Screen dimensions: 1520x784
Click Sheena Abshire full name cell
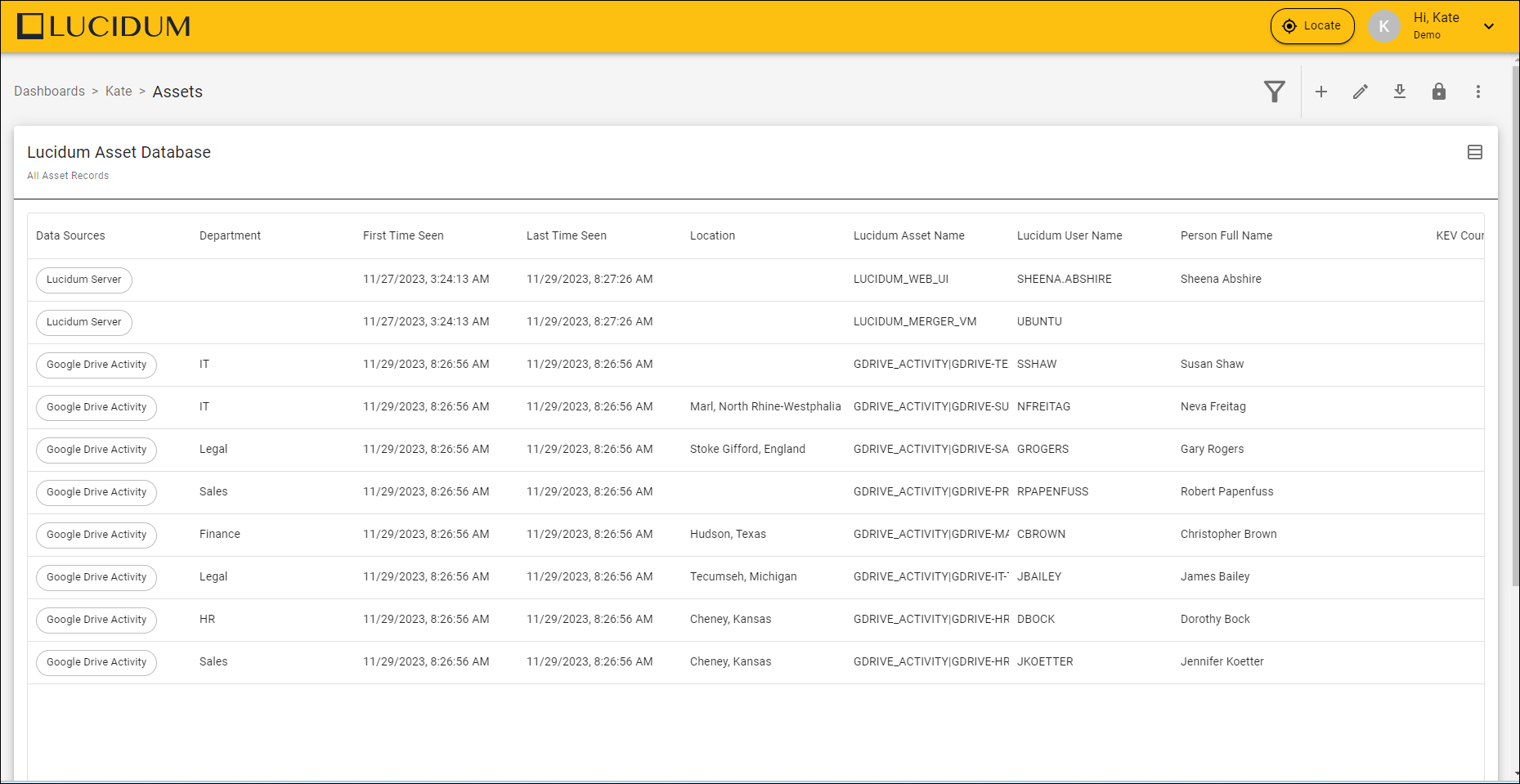tap(1221, 279)
